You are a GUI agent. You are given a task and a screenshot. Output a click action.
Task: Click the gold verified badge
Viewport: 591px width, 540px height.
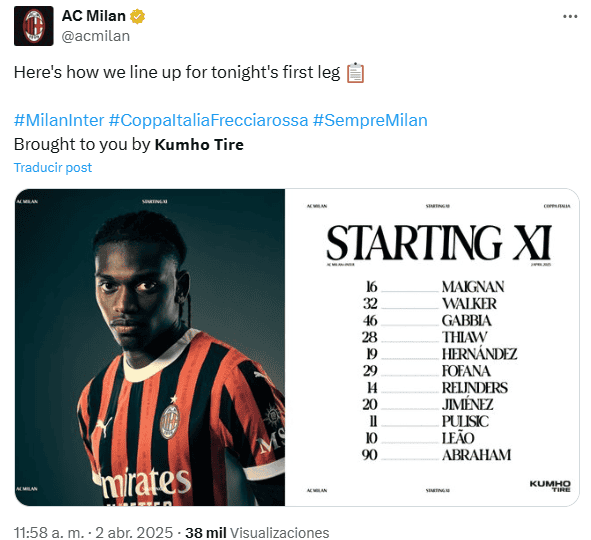coord(138,17)
